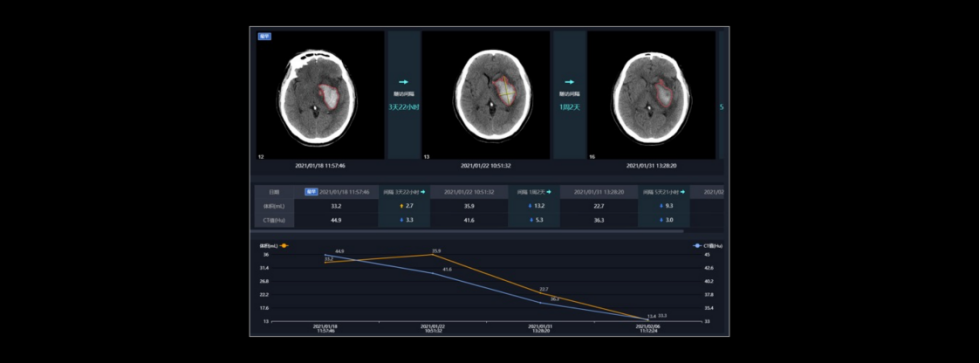Select the 2021/01/22 10:51:32 table column header
This screenshot has width=980, height=363.
point(469,192)
